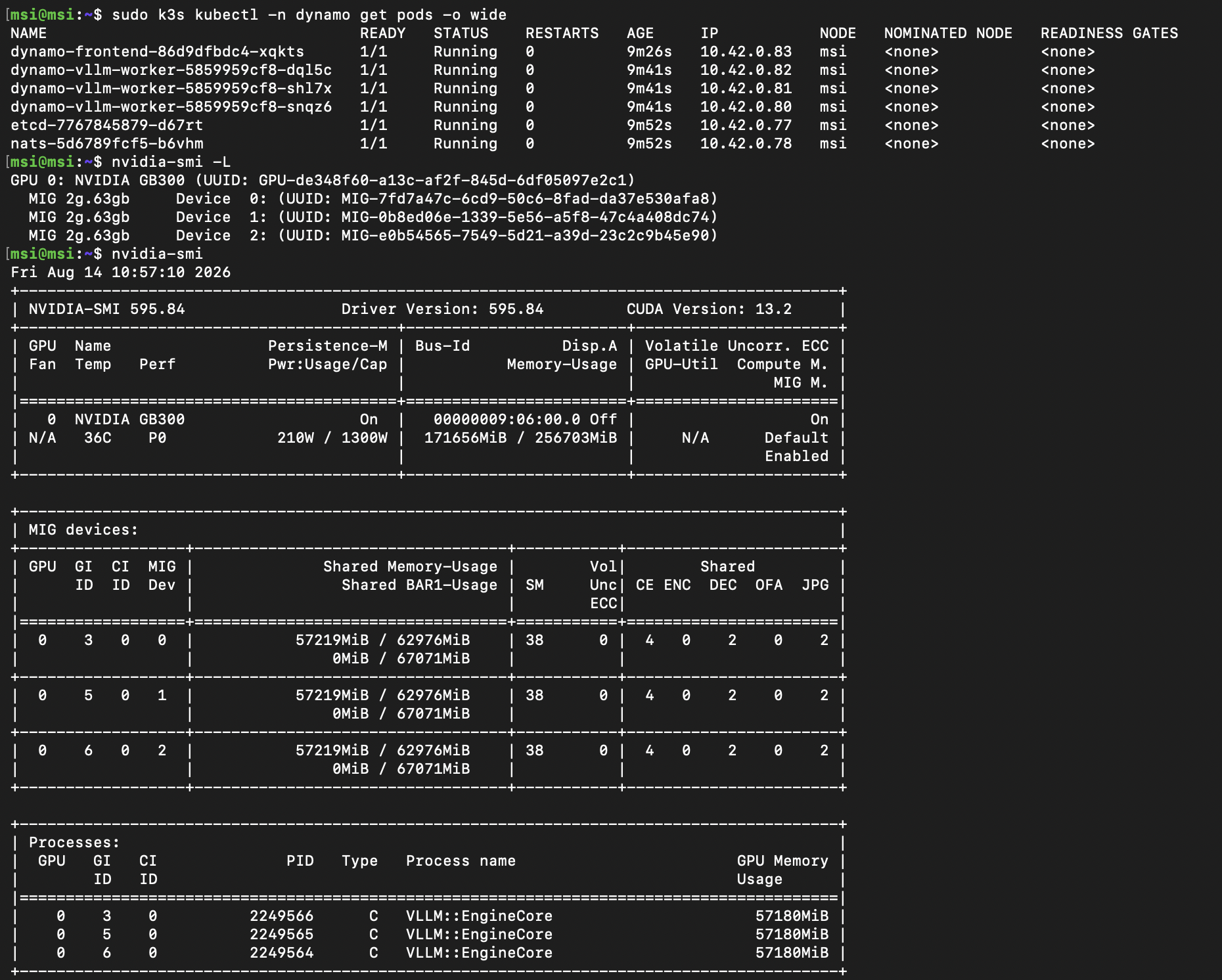Click the pod name dynamo-frontend-86d9dfbdc4-xqkts
This screenshot has height=980, width=1222.
(x=158, y=51)
